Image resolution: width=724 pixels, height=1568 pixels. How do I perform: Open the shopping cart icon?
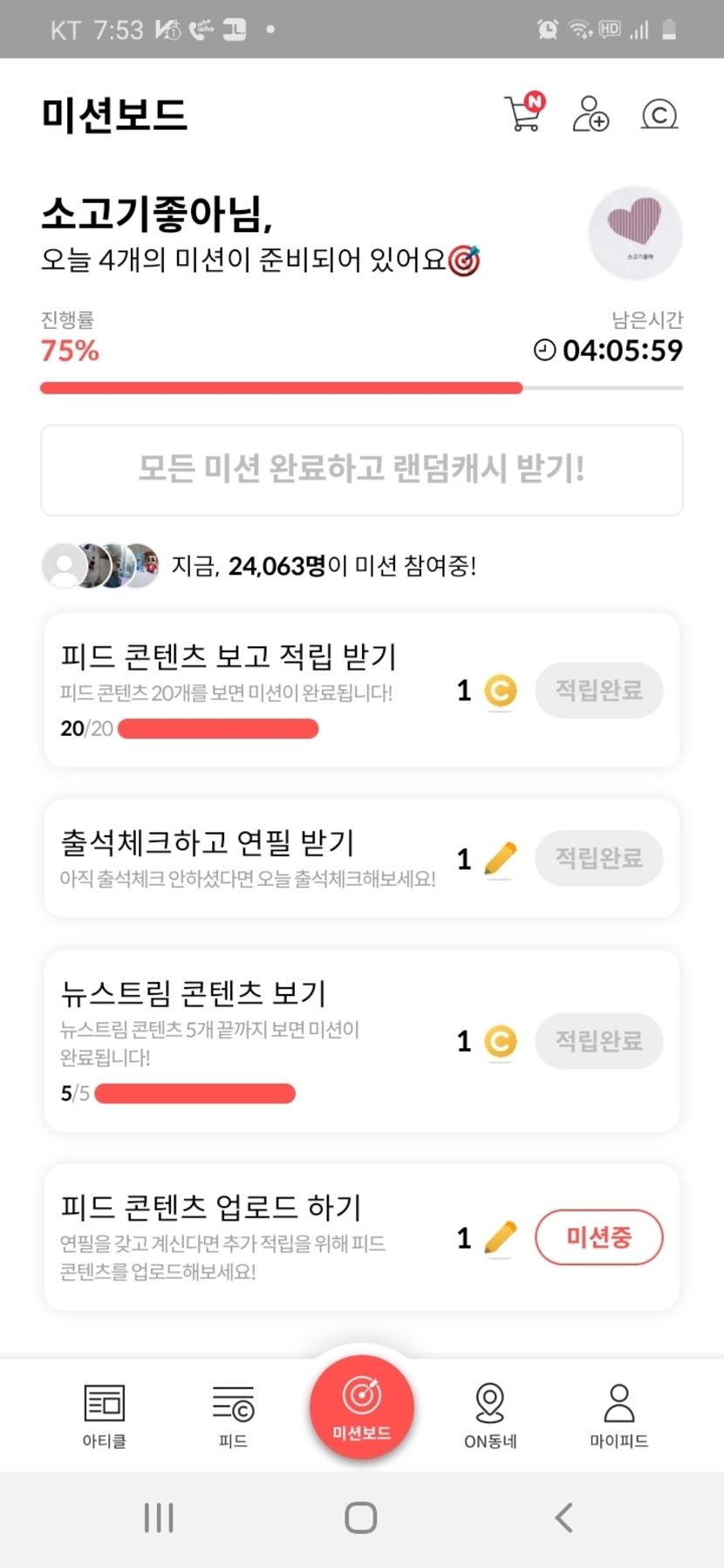(524, 113)
